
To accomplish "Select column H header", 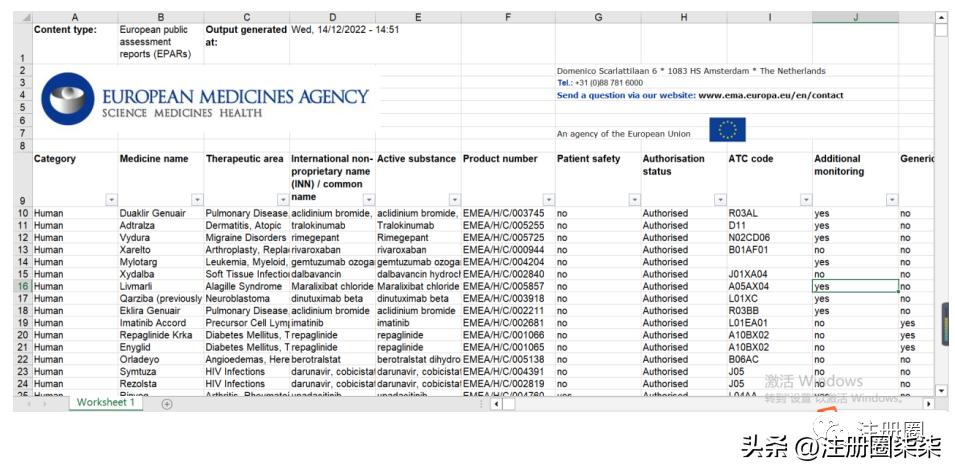I will tap(683, 18).
